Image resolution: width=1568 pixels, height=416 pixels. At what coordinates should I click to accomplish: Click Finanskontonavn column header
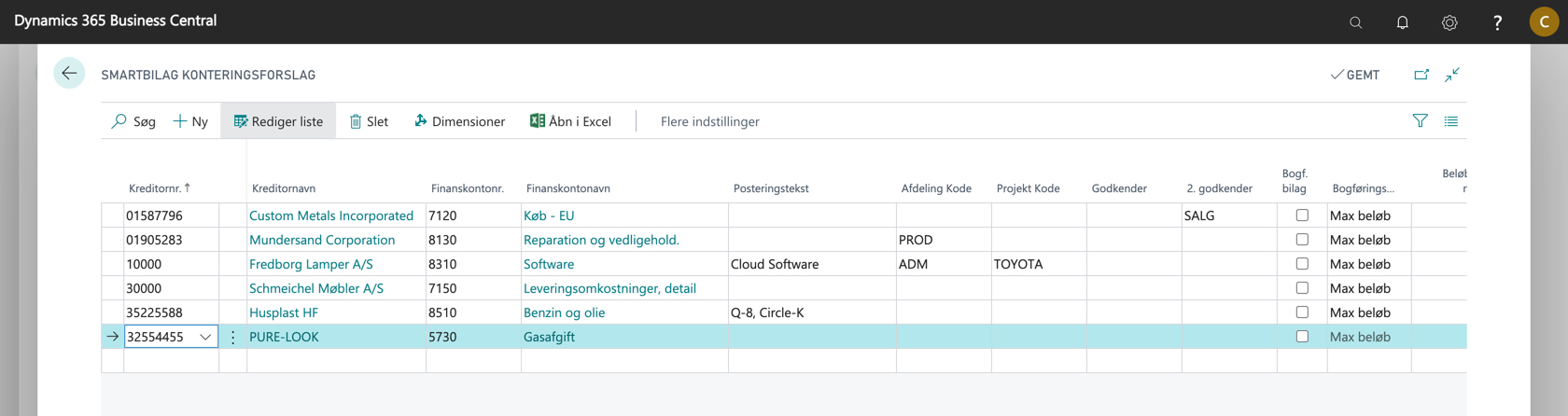point(568,187)
